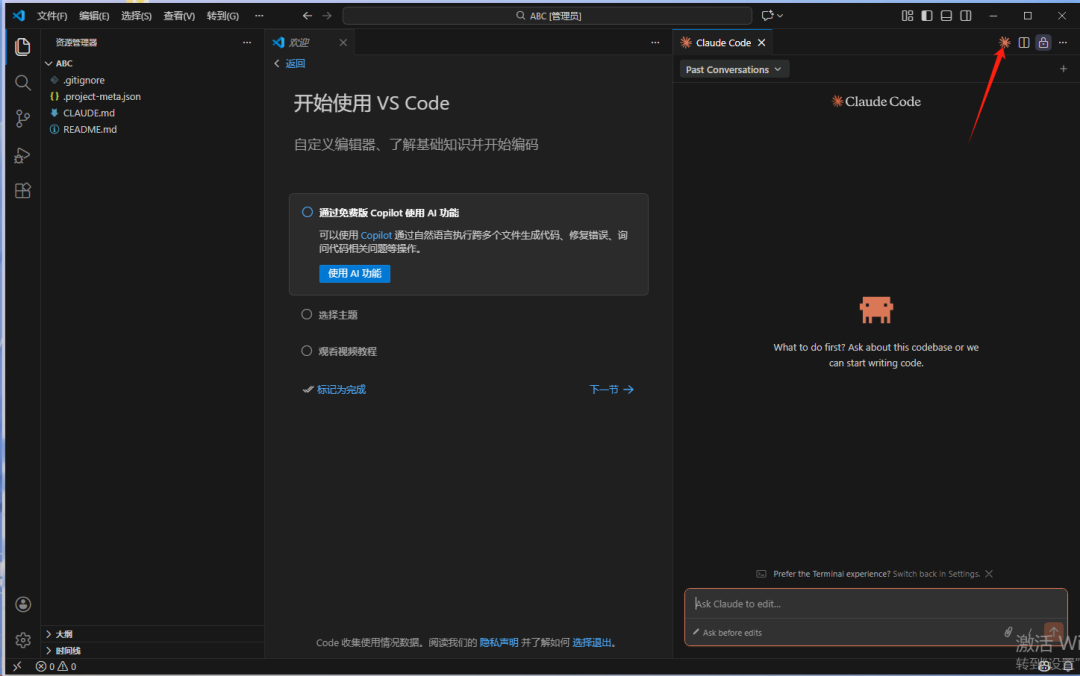The width and height of the screenshot is (1080, 676).
Task: Toggle secondary side bar visibility
Action: (966, 15)
